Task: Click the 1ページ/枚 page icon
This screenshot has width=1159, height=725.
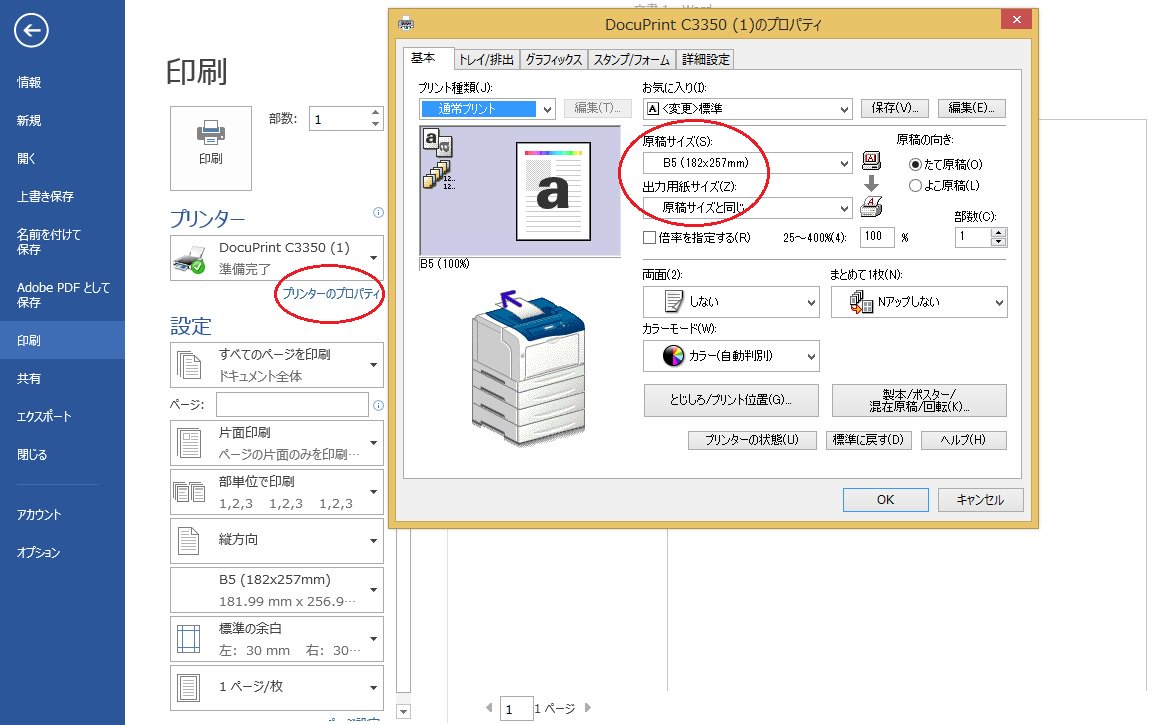Action: [188, 688]
